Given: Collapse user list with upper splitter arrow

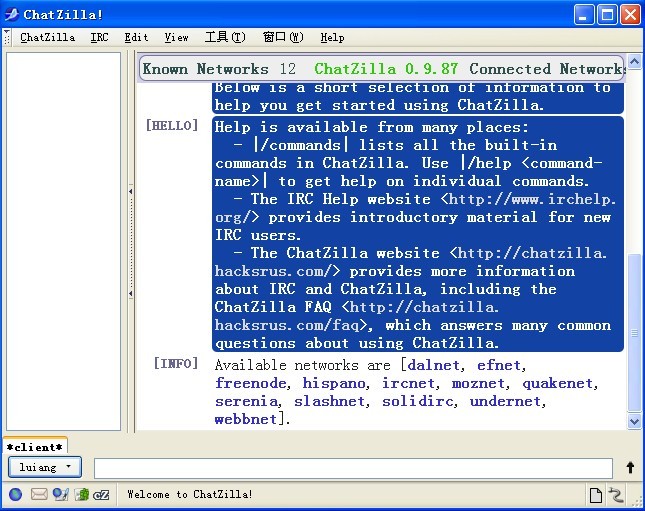Looking at the screenshot, I should pos(131,191).
